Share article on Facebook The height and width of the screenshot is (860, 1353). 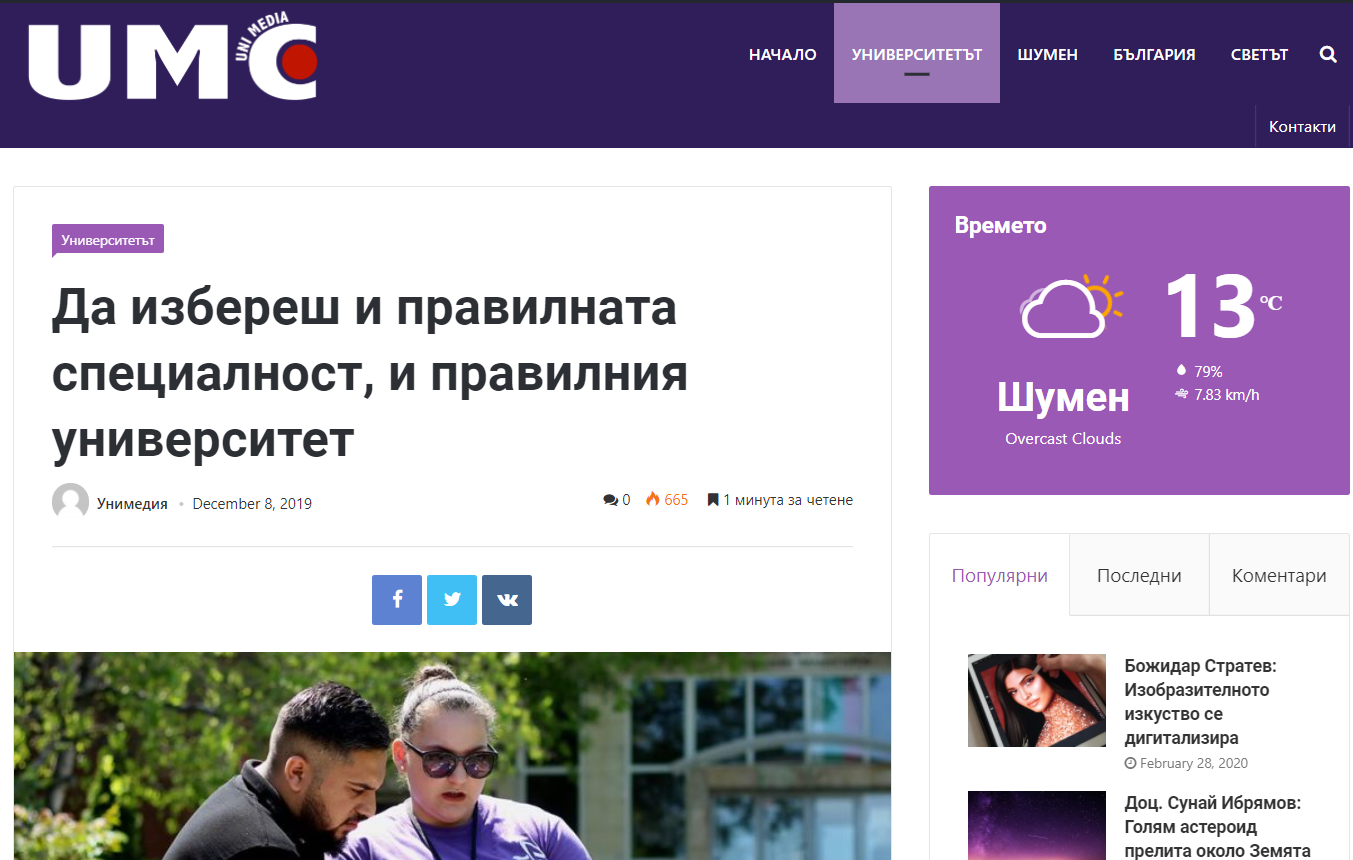[397, 600]
